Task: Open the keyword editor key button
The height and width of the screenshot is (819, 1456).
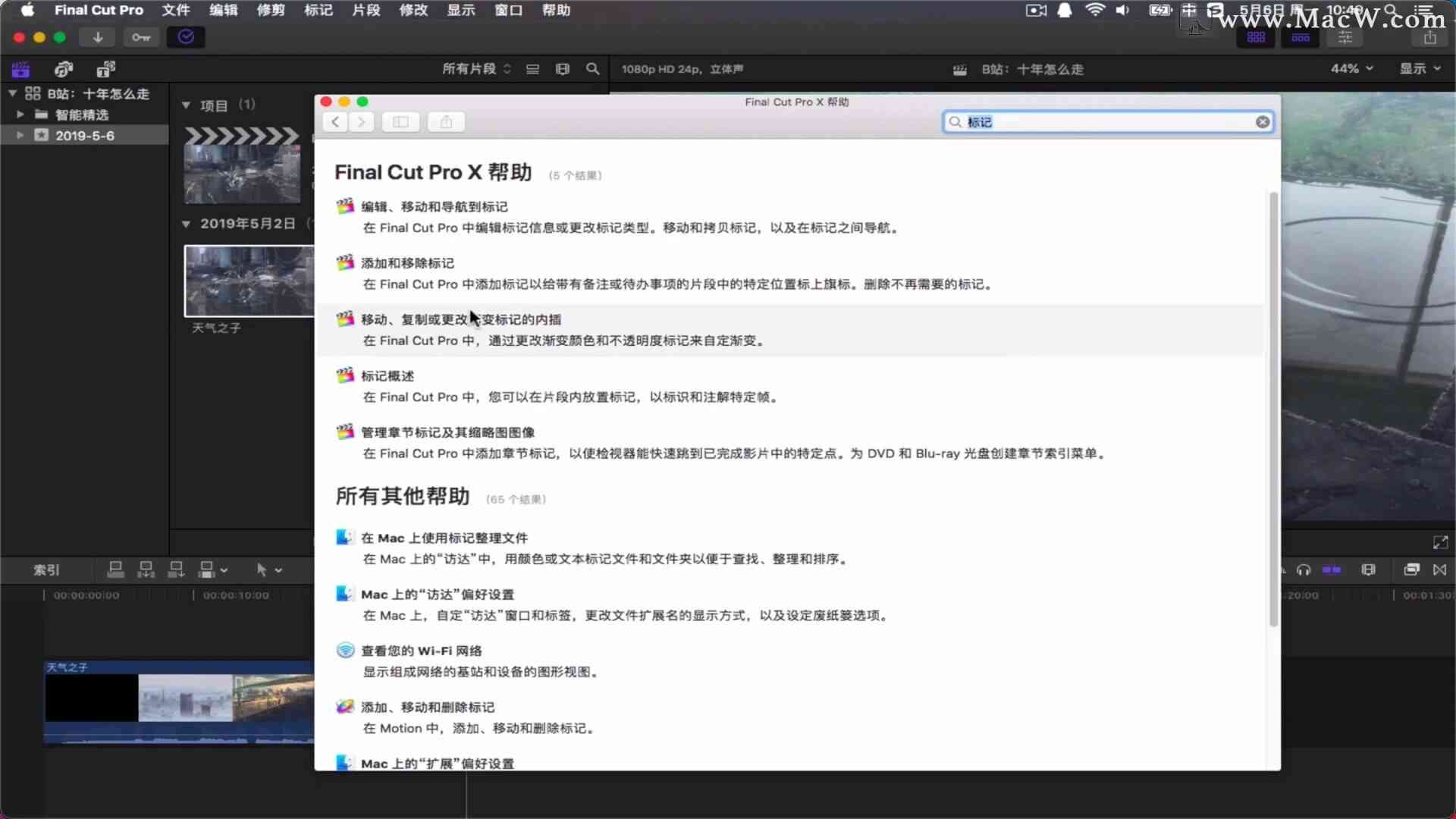Action: [x=141, y=37]
